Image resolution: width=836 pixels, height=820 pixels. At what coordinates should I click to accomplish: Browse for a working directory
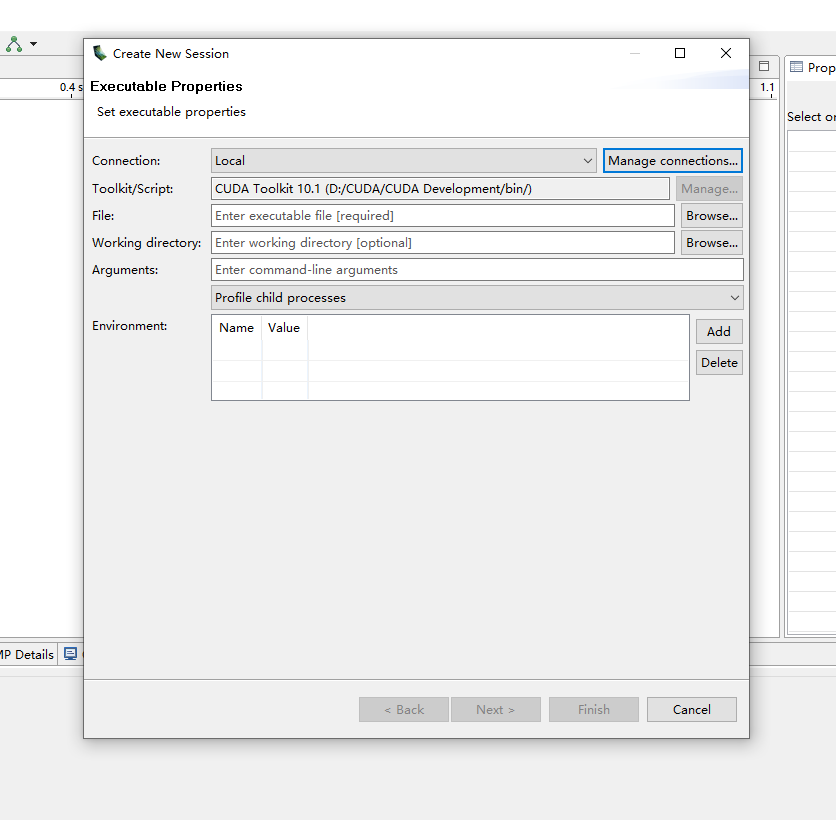[x=711, y=242]
